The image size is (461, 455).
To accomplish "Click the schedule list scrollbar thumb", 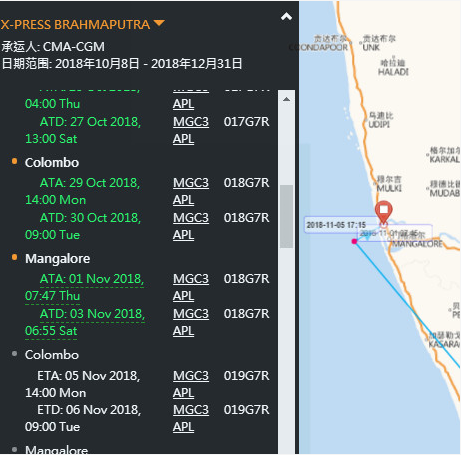I will click(x=286, y=216).
